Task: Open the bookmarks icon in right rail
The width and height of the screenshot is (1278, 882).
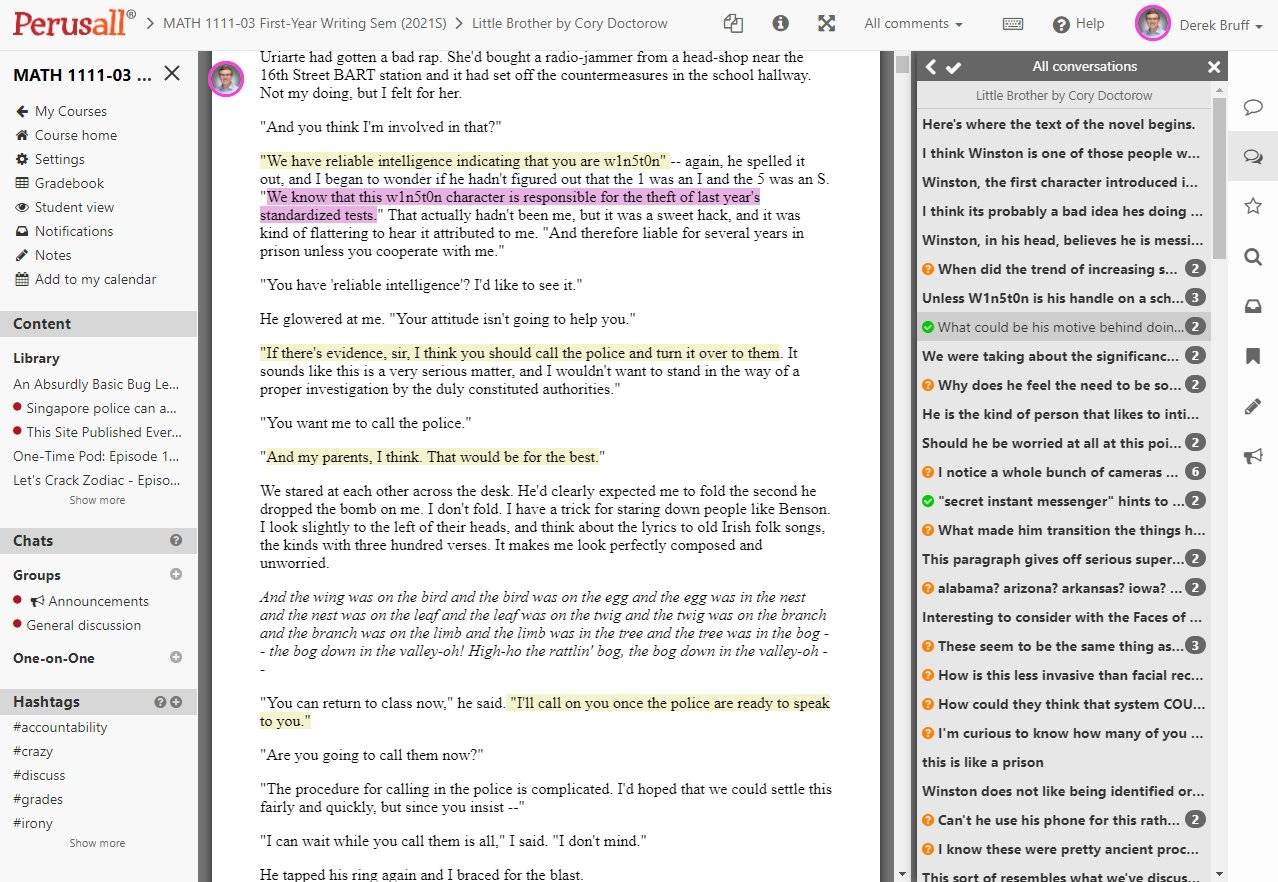Action: tap(1252, 356)
